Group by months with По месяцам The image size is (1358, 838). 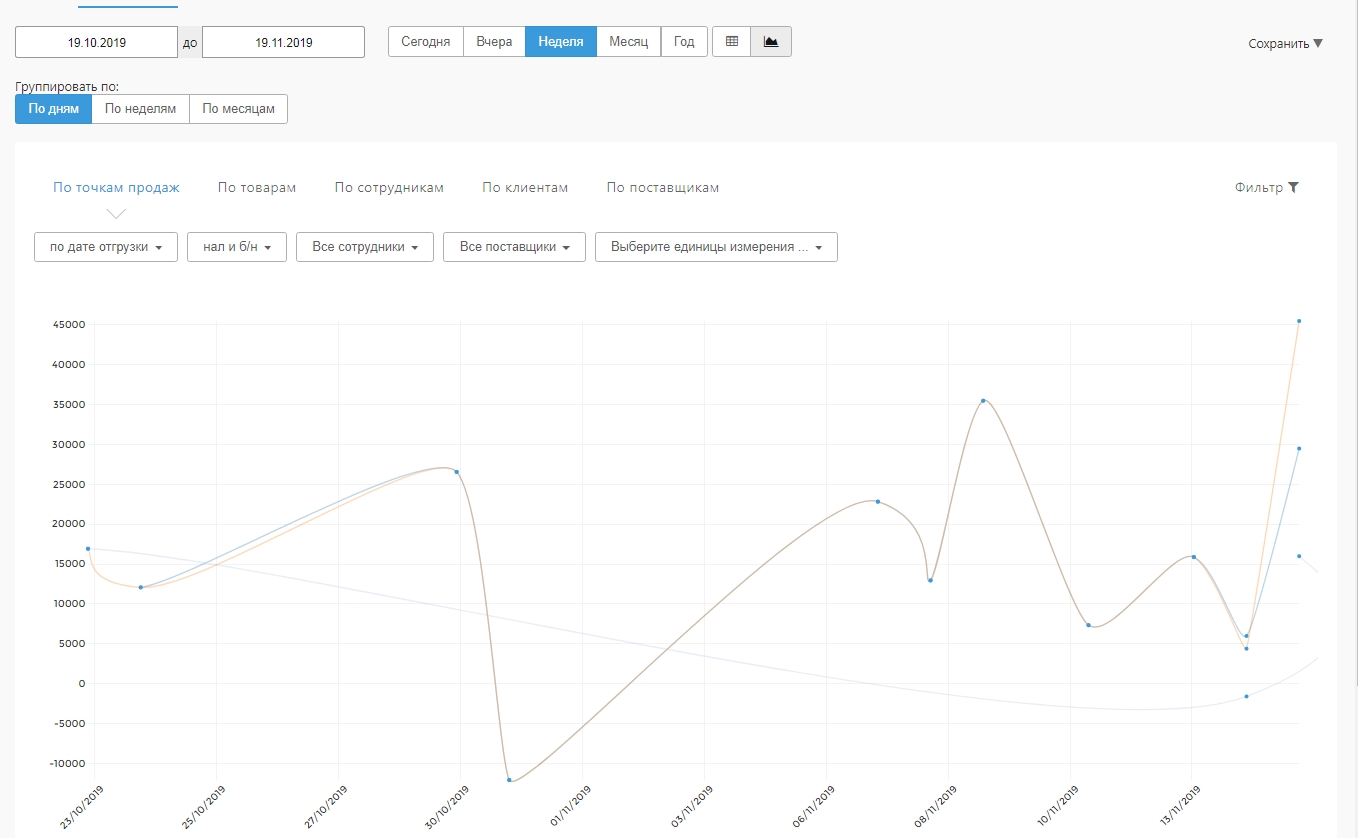click(x=238, y=109)
